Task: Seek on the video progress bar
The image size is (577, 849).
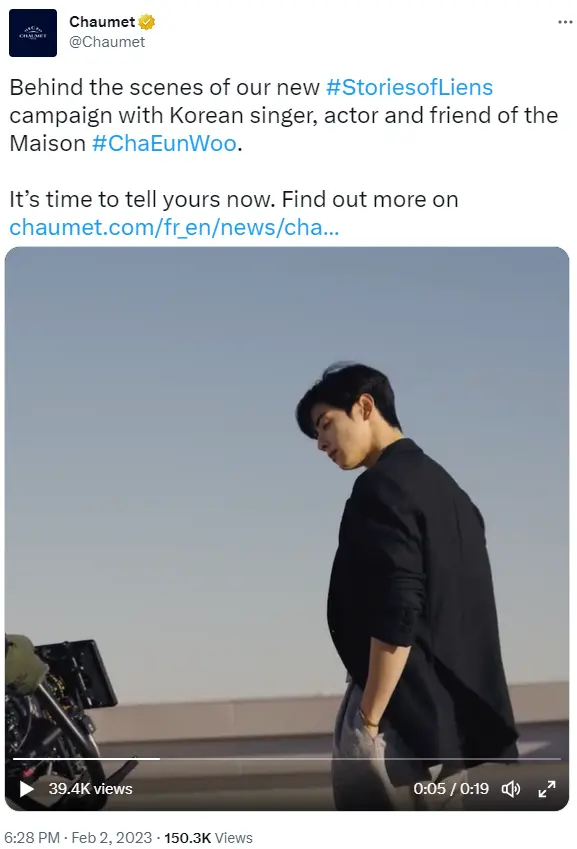Action: [287, 759]
